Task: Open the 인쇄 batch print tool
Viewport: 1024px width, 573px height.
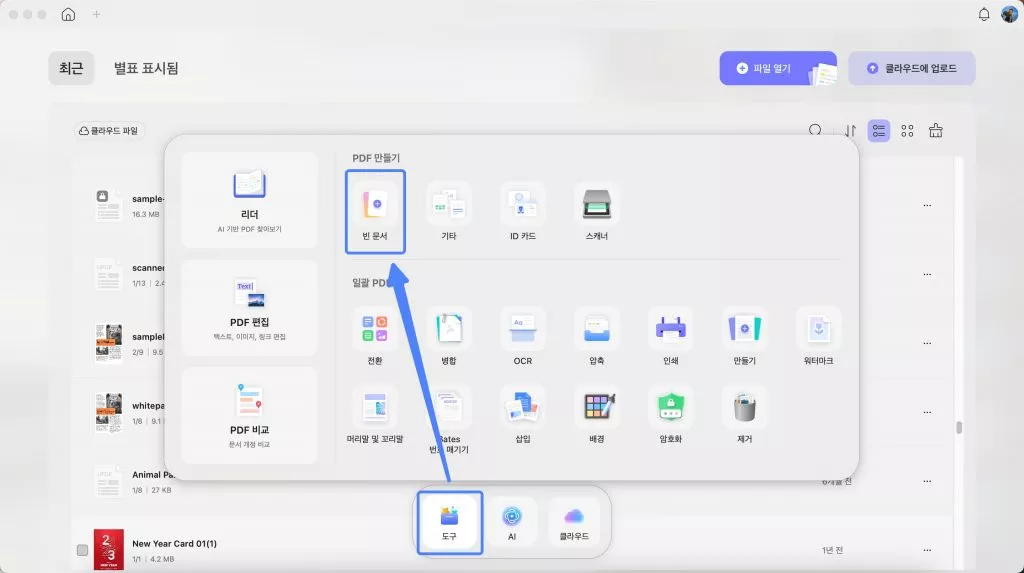Action: (x=671, y=336)
